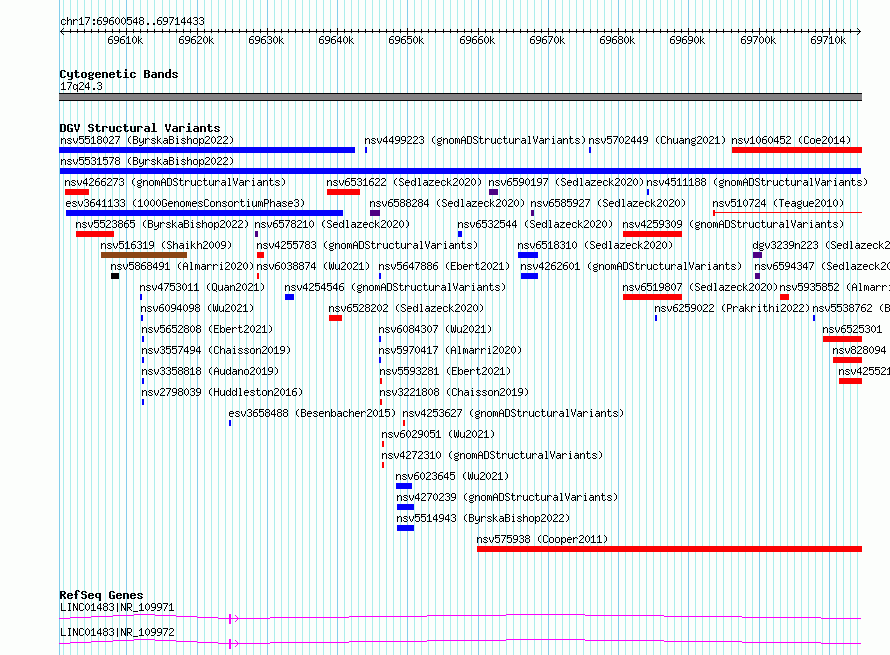Click the nsv6585927 (Sedlazeck2020) label
The height and width of the screenshot is (655, 890).
pyautogui.click(x=608, y=203)
